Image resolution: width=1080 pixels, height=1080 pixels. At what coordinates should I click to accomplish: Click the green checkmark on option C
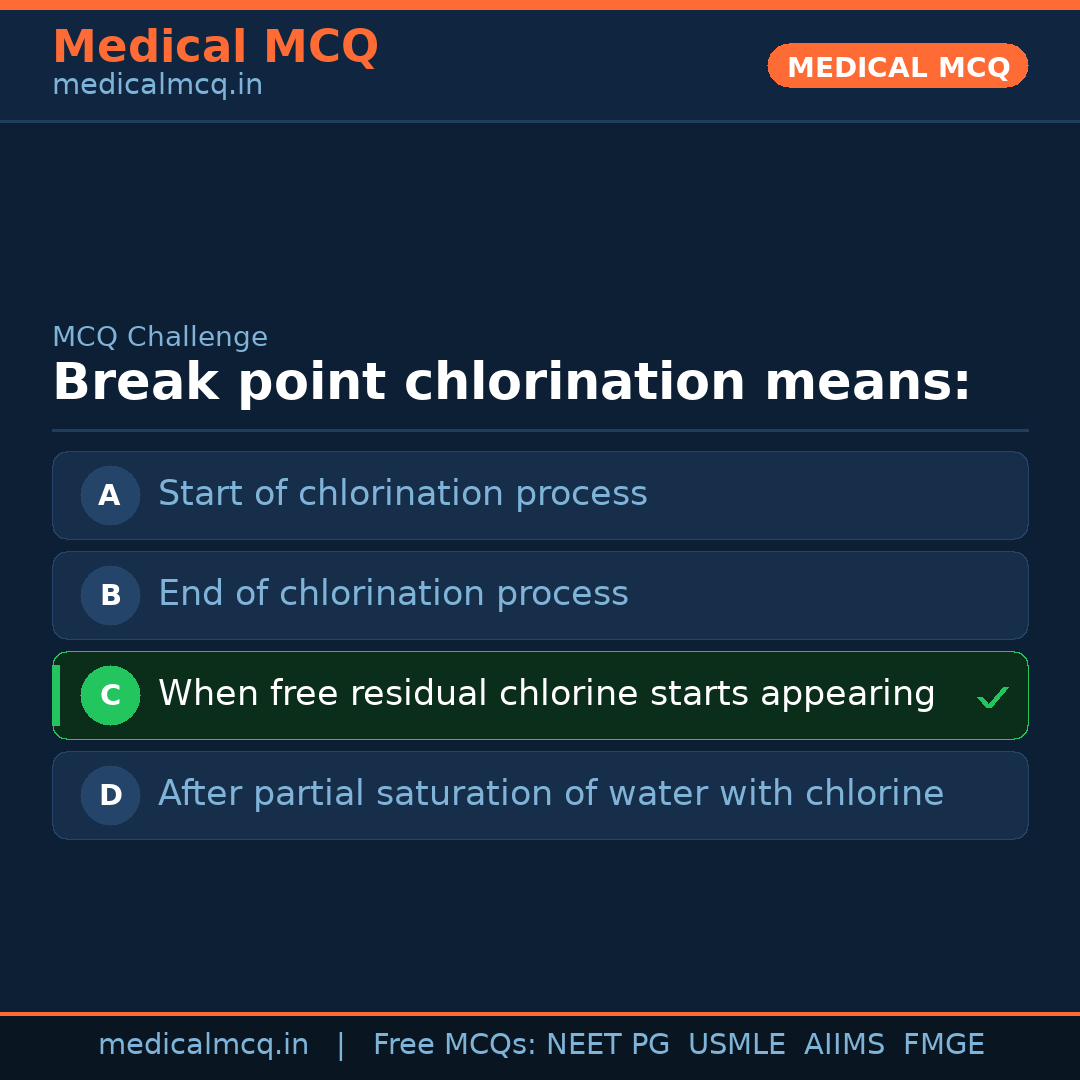[992, 697]
